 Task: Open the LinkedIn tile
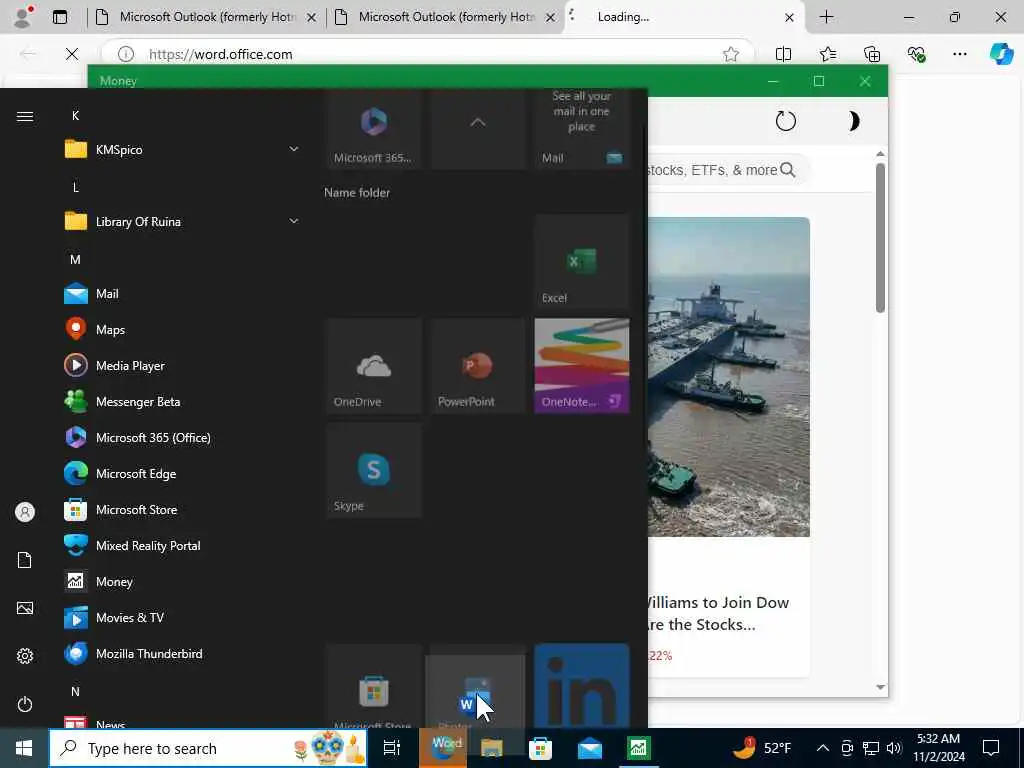point(582,686)
